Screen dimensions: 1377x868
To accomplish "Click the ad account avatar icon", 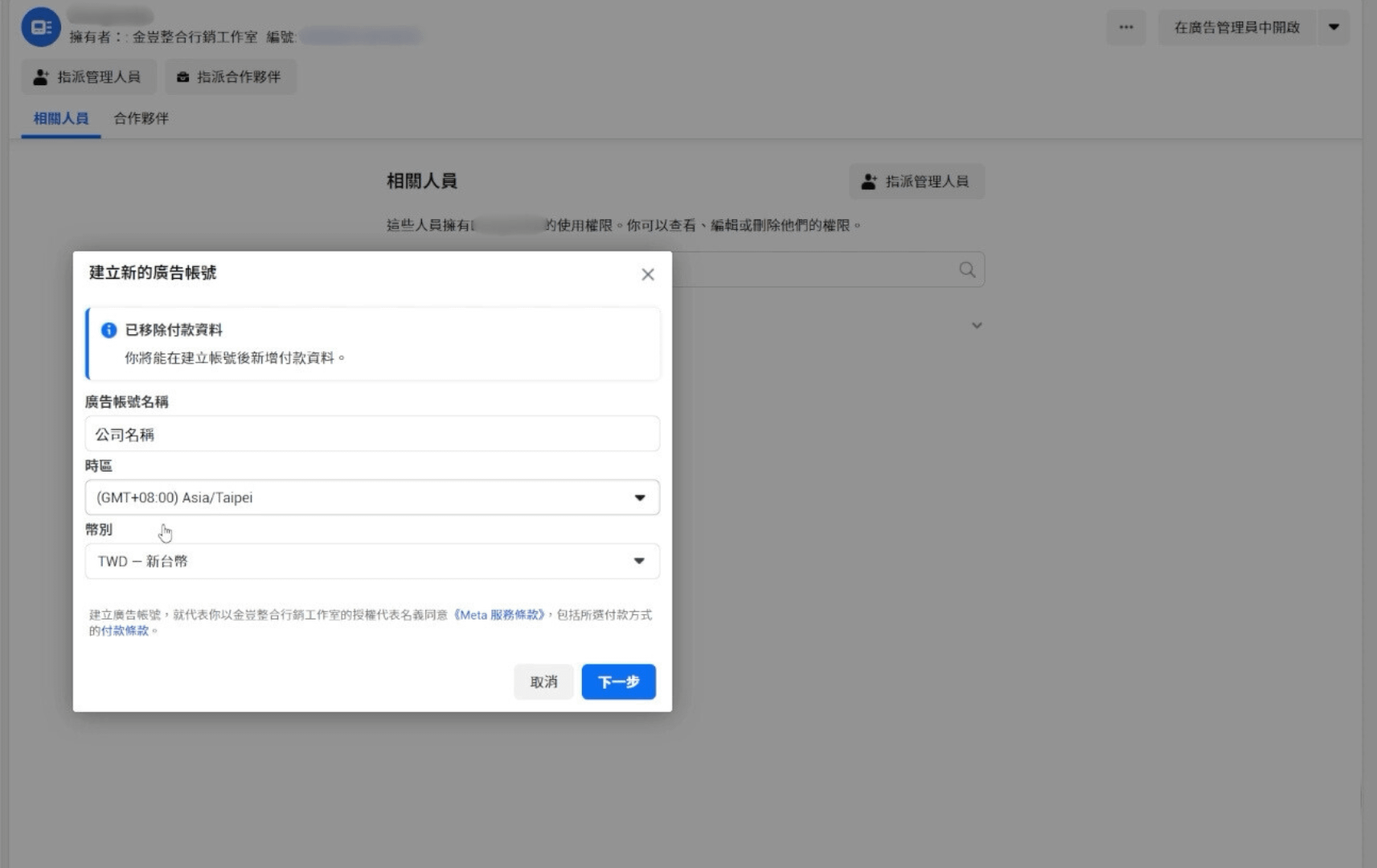I will (40, 27).
